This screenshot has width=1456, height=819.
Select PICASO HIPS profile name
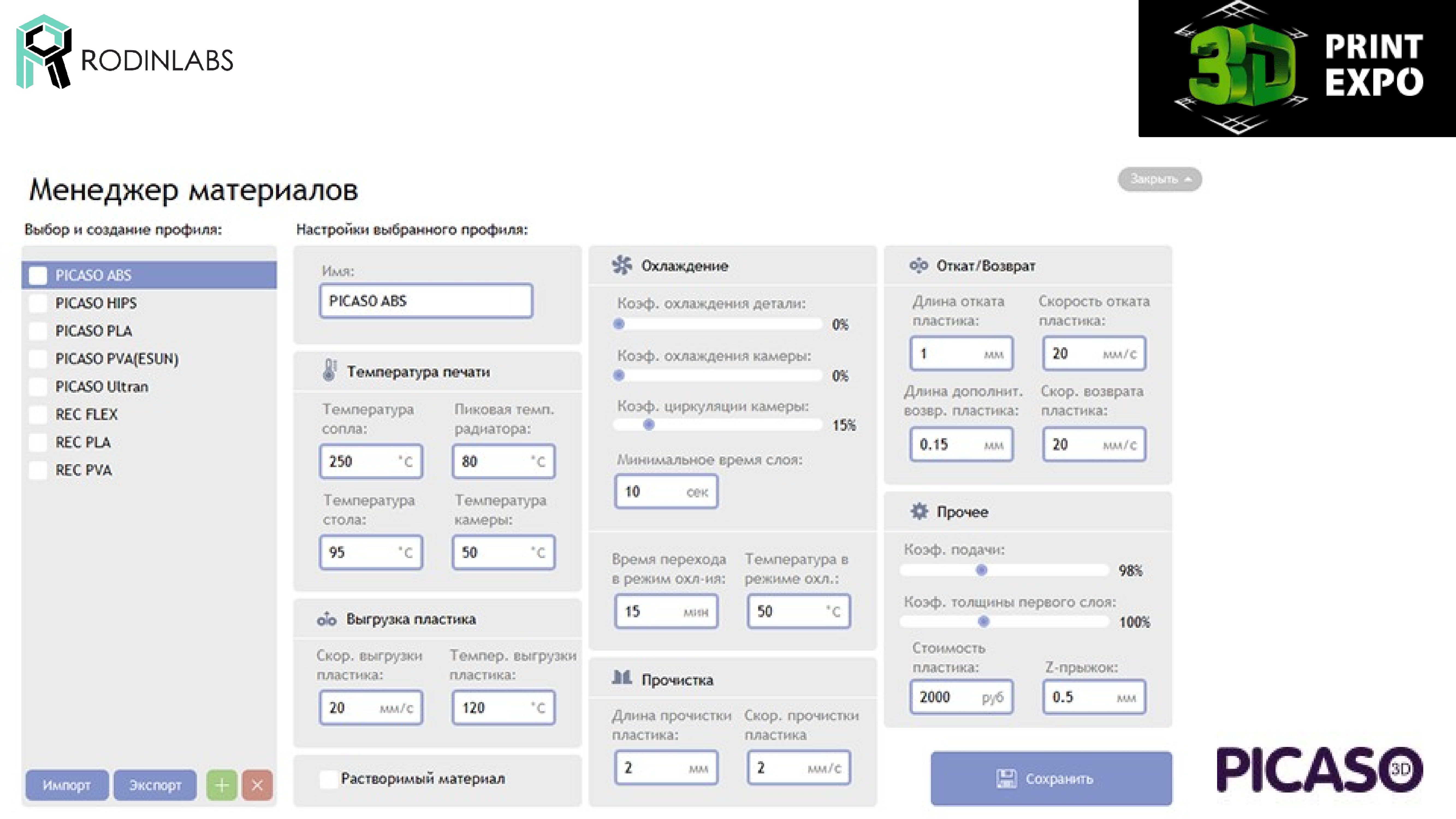click(x=96, y=303)
